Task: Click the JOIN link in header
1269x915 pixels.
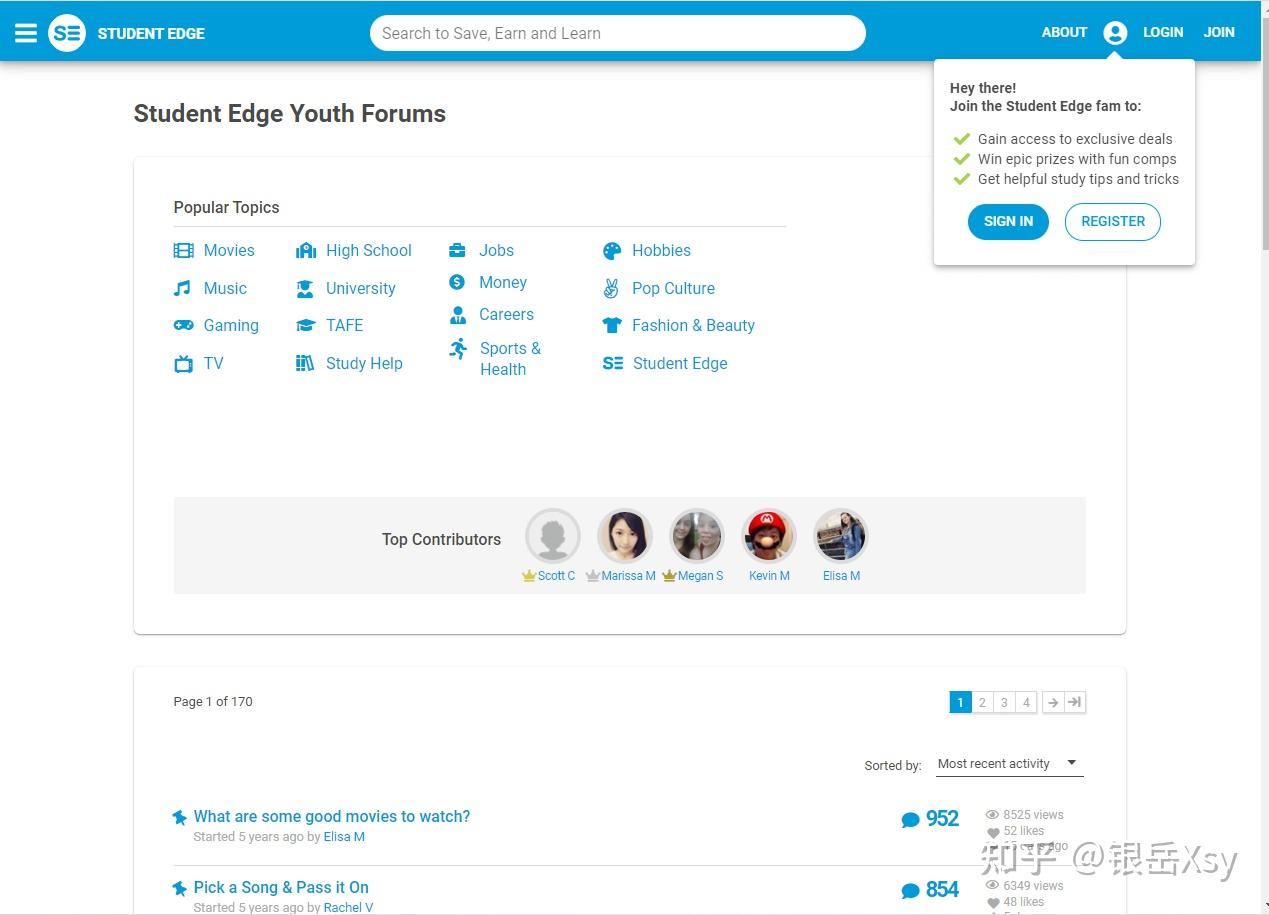Action: [1218, 33]
